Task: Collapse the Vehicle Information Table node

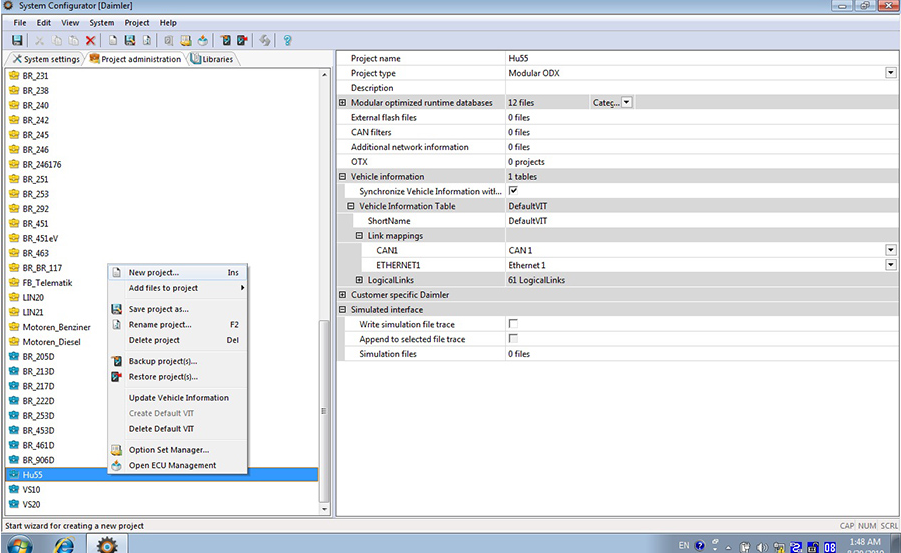Action: click(351, 206)
